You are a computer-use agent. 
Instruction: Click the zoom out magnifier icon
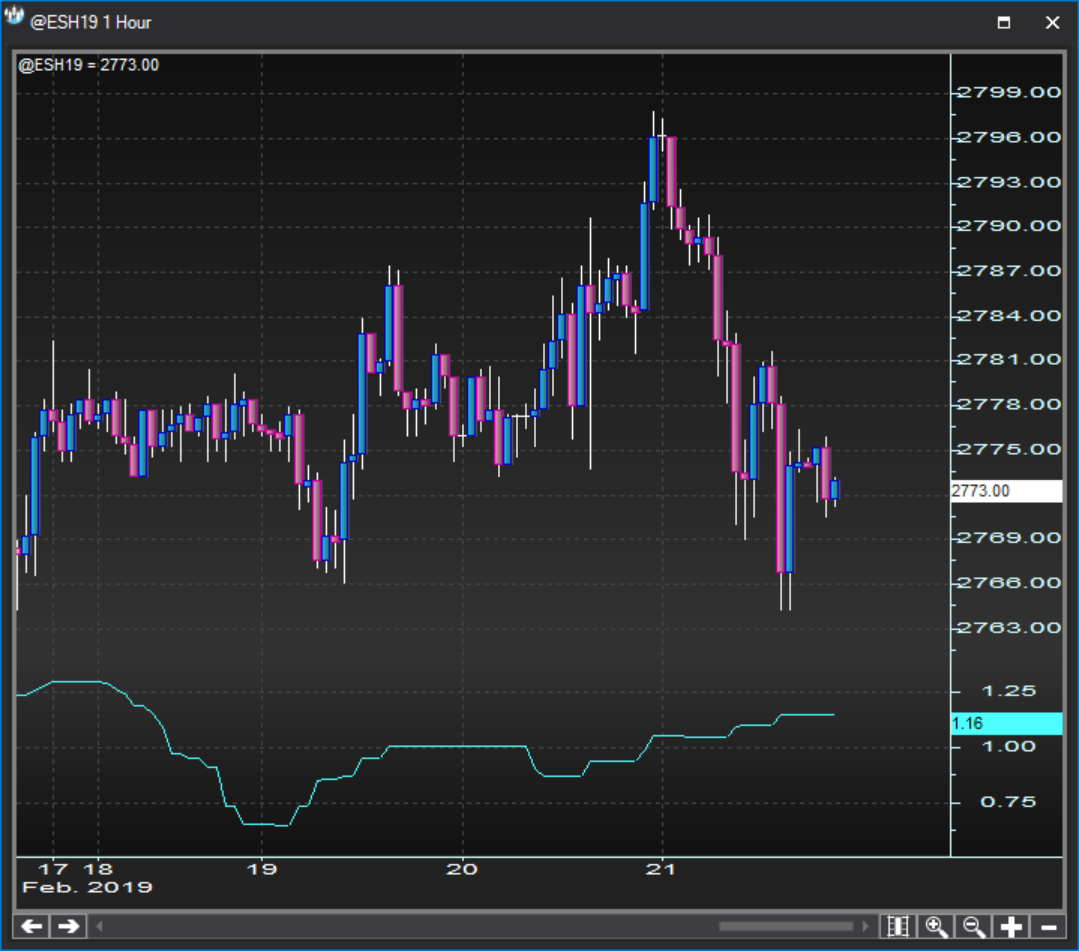[x=973, y=926]
